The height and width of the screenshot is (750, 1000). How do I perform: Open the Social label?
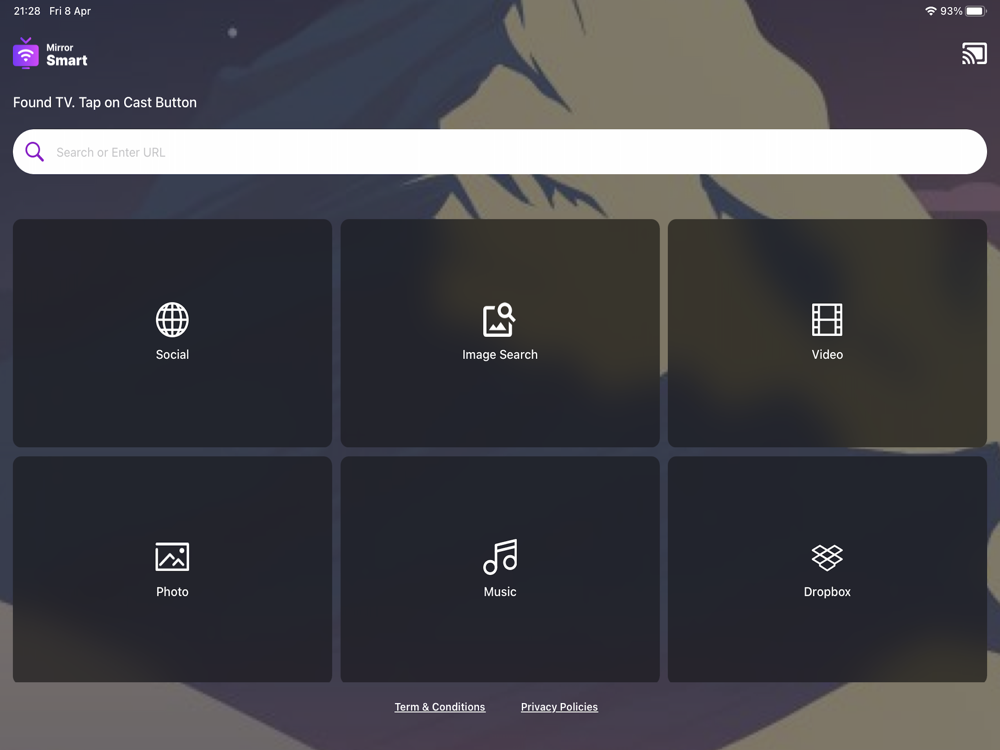[172, 355]
